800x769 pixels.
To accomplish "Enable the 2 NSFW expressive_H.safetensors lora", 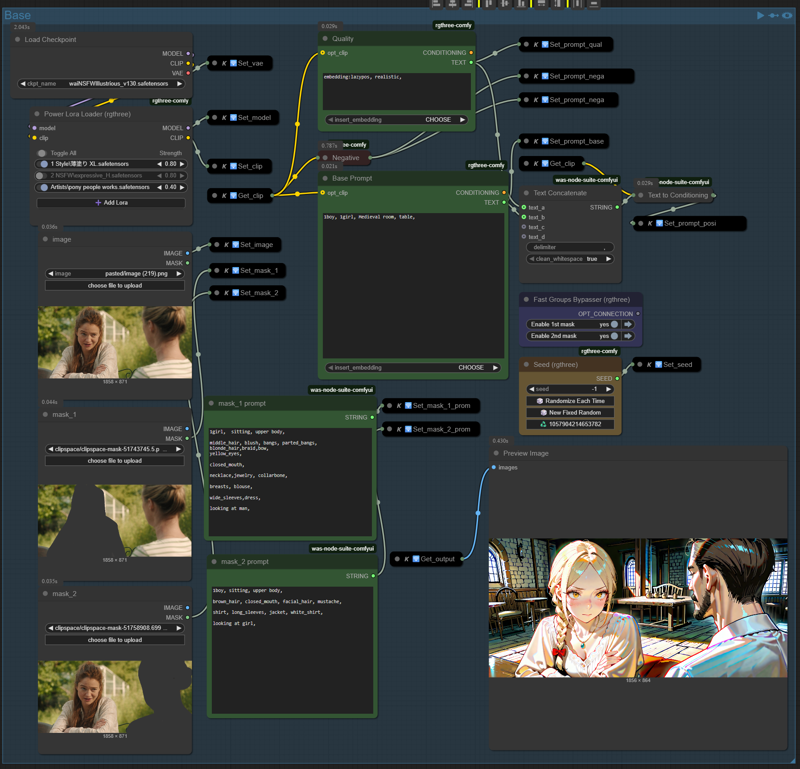I will [x=41, y=176].
